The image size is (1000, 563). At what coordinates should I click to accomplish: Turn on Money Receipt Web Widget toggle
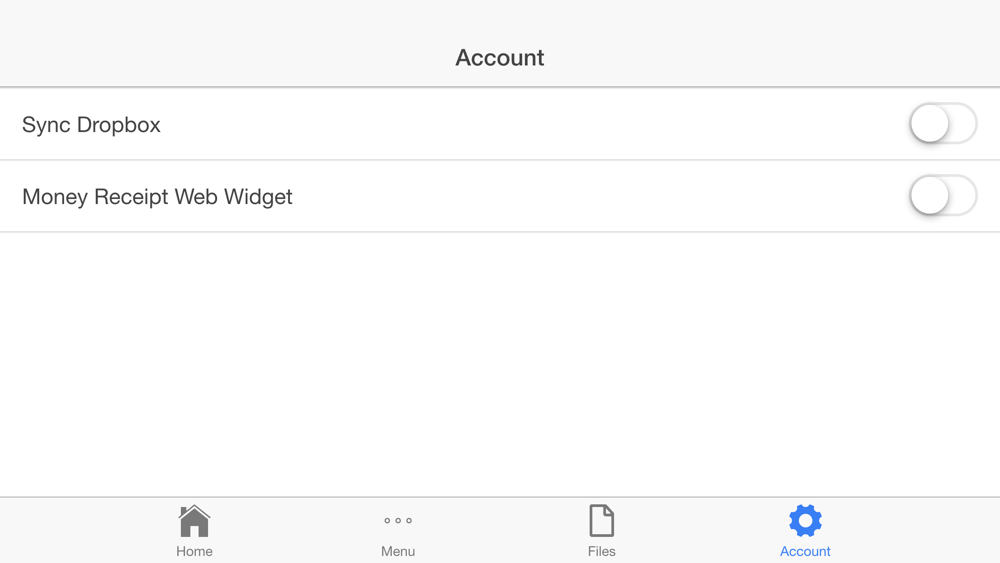tap(943, 196)
